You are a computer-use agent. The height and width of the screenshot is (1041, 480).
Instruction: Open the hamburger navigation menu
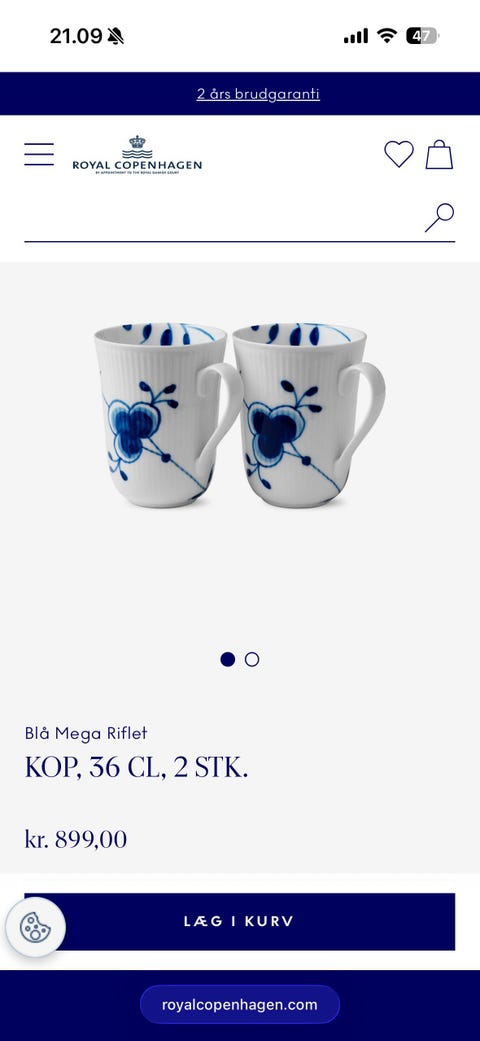tap(39, 154)
